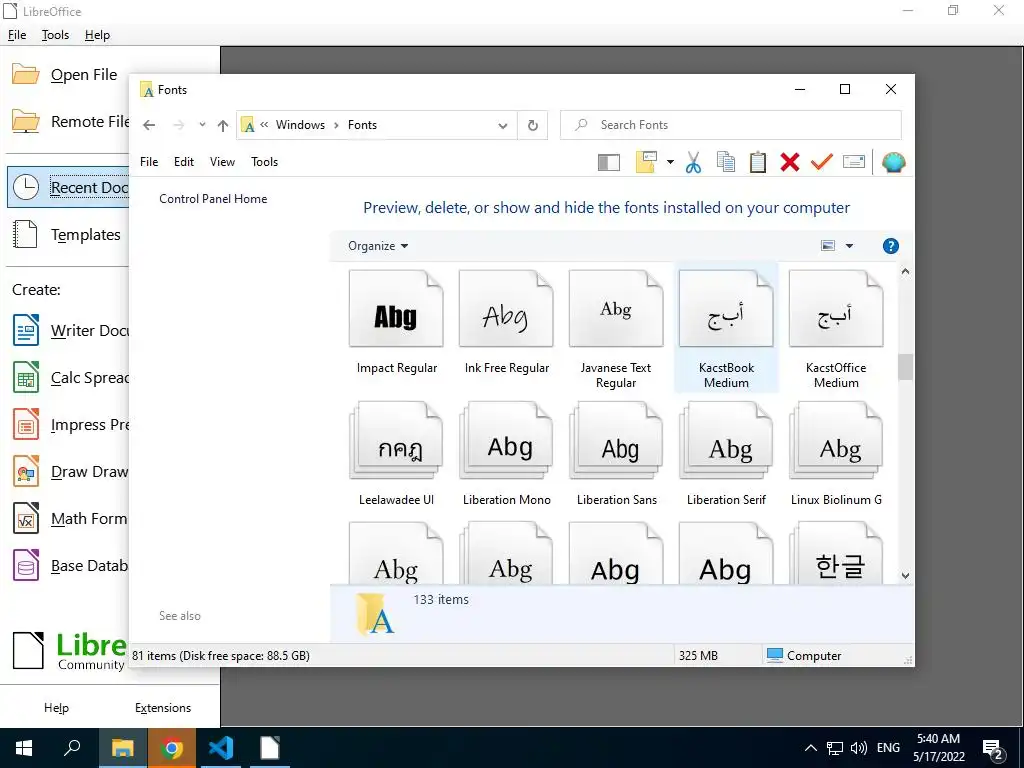Click the Rename toolbar icon
Screen dimensions: 1024x768
[x=854, y=161]
